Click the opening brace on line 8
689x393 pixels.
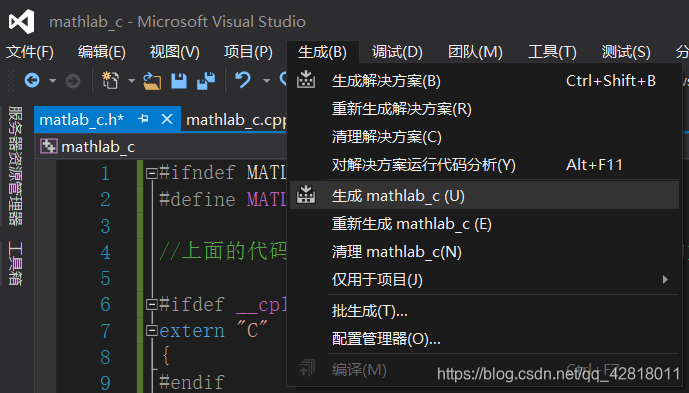coord(166,356)
